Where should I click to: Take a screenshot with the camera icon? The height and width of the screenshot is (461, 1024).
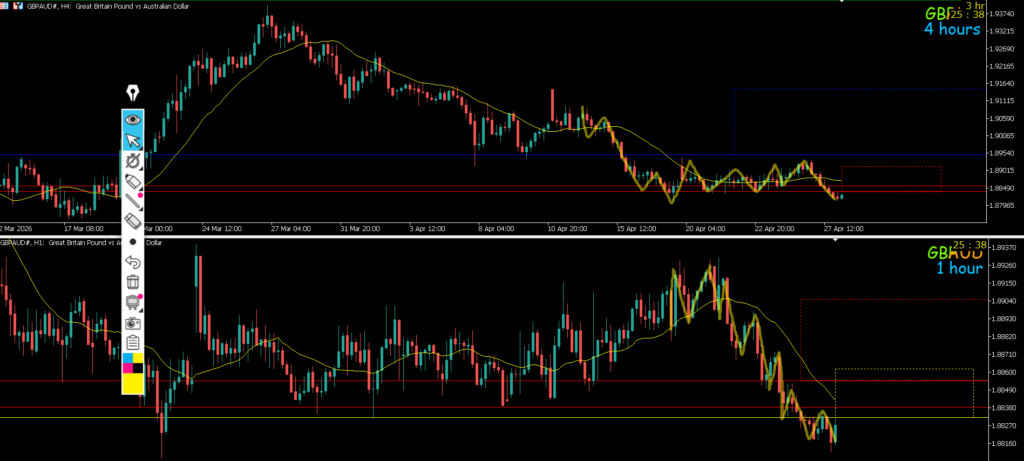click(x=133, y=324)
